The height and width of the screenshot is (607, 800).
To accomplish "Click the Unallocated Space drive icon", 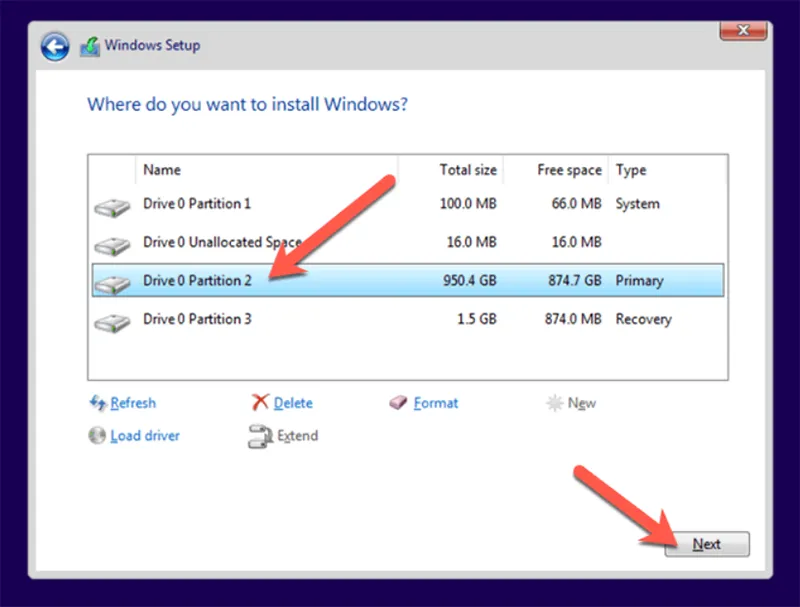I will tap(112, 245).
